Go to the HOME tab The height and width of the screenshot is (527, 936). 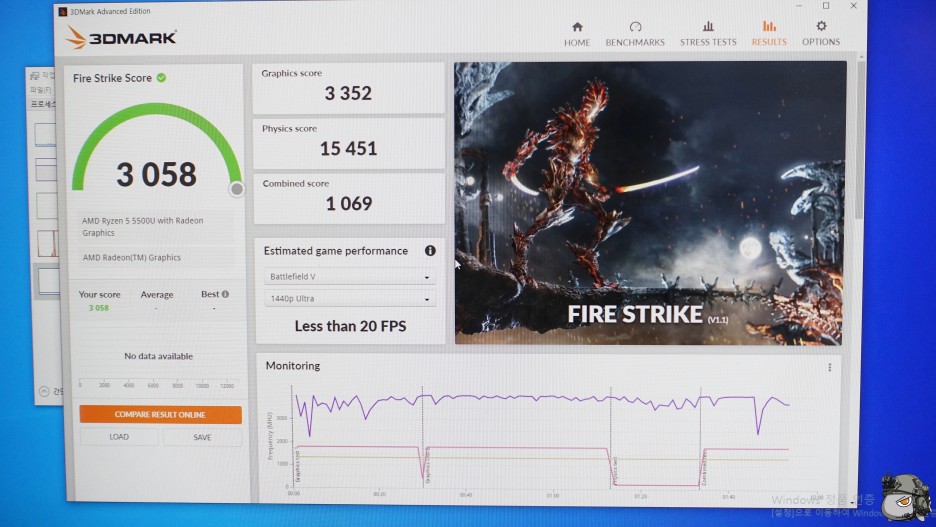(577, 34)
